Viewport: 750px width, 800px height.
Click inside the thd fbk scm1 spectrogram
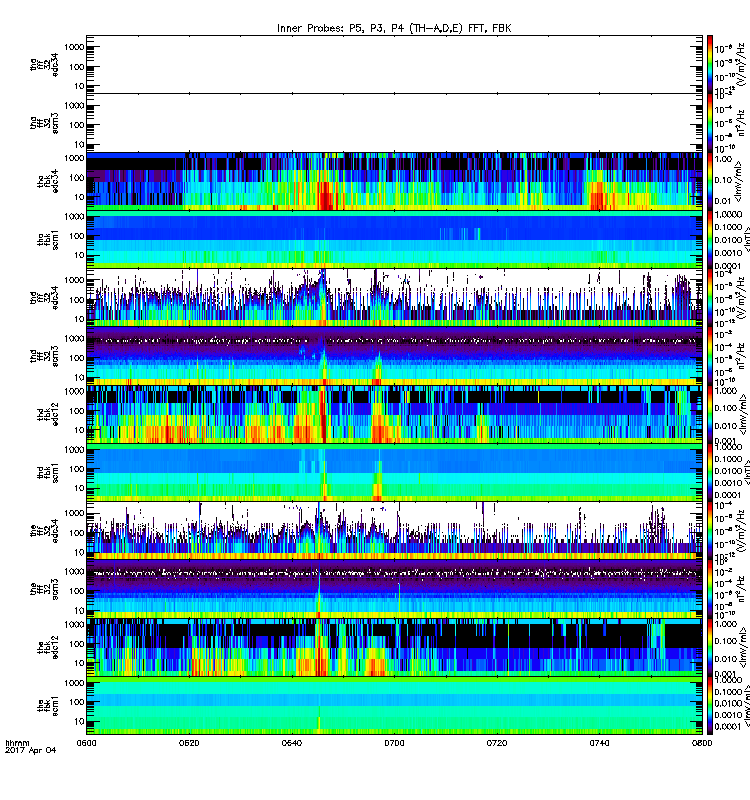[x=394, y=473]
